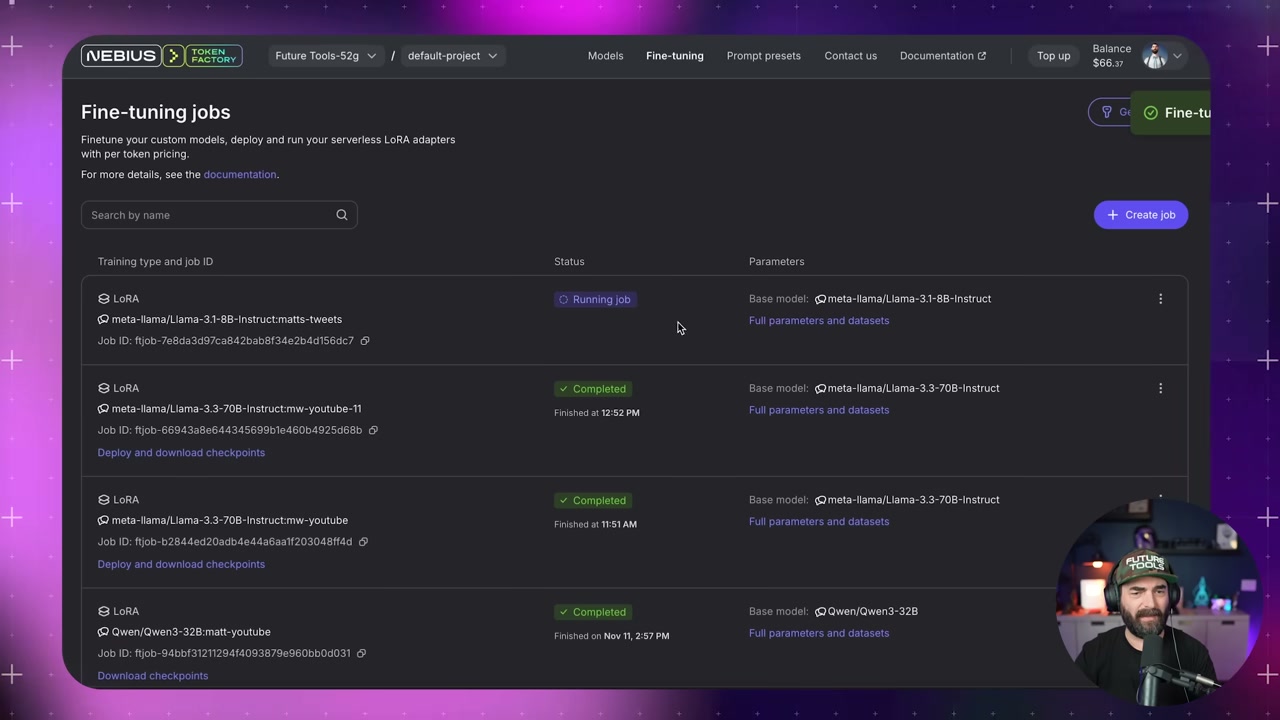Open the kebab menu for the mw-youtube-11 job
Screen dimensions: 1280x720
[1160, 388]
